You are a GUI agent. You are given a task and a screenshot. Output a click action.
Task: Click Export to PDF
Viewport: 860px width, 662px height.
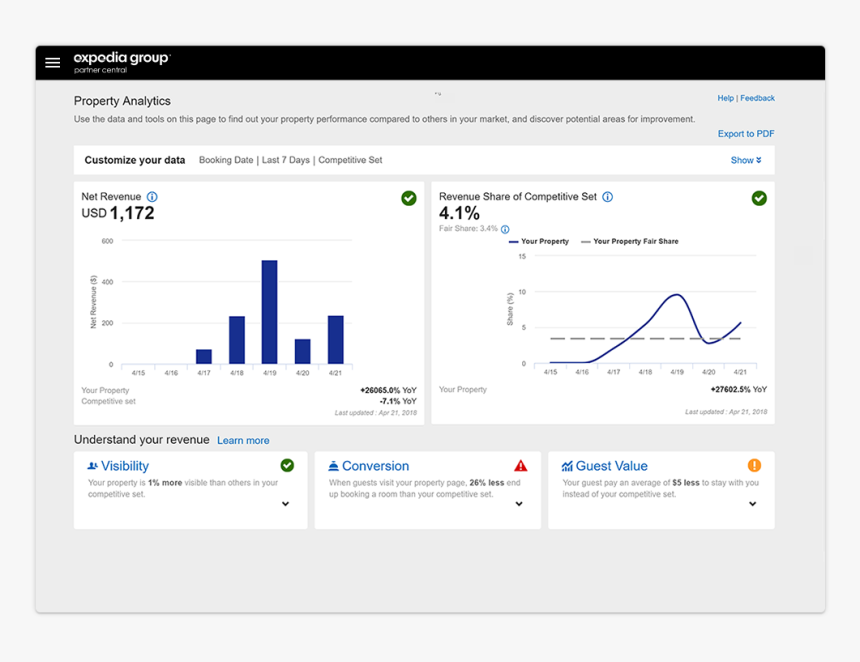click(746, 134)
